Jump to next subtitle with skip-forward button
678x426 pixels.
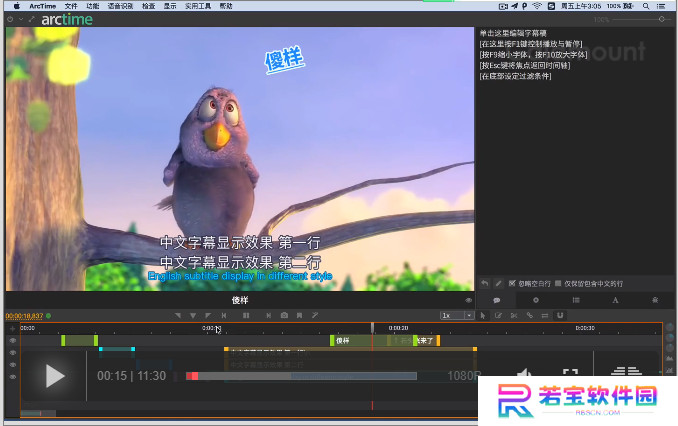tap(269, 316)
